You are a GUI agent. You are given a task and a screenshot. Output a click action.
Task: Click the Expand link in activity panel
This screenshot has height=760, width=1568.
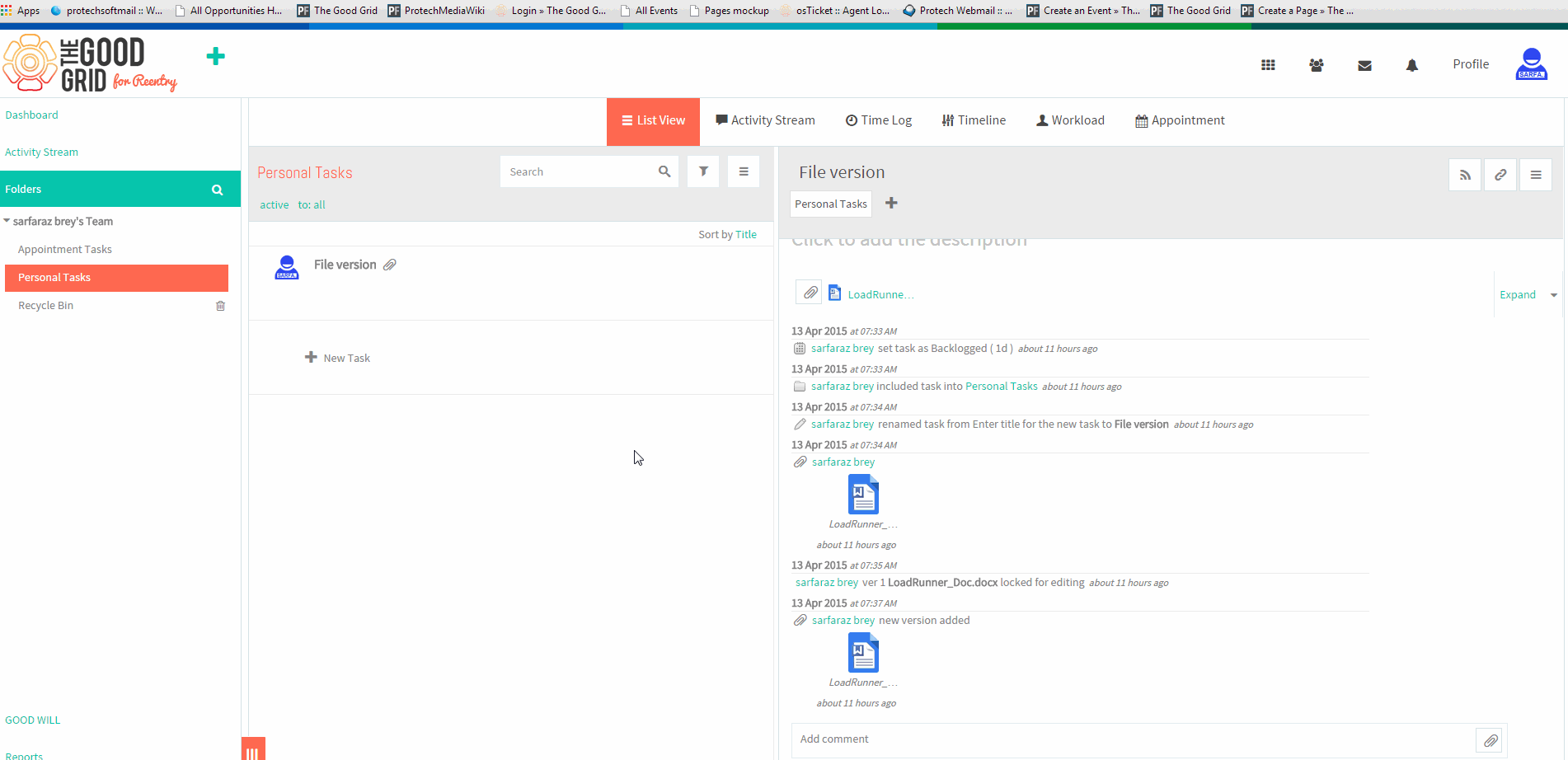coord(1518,295)
